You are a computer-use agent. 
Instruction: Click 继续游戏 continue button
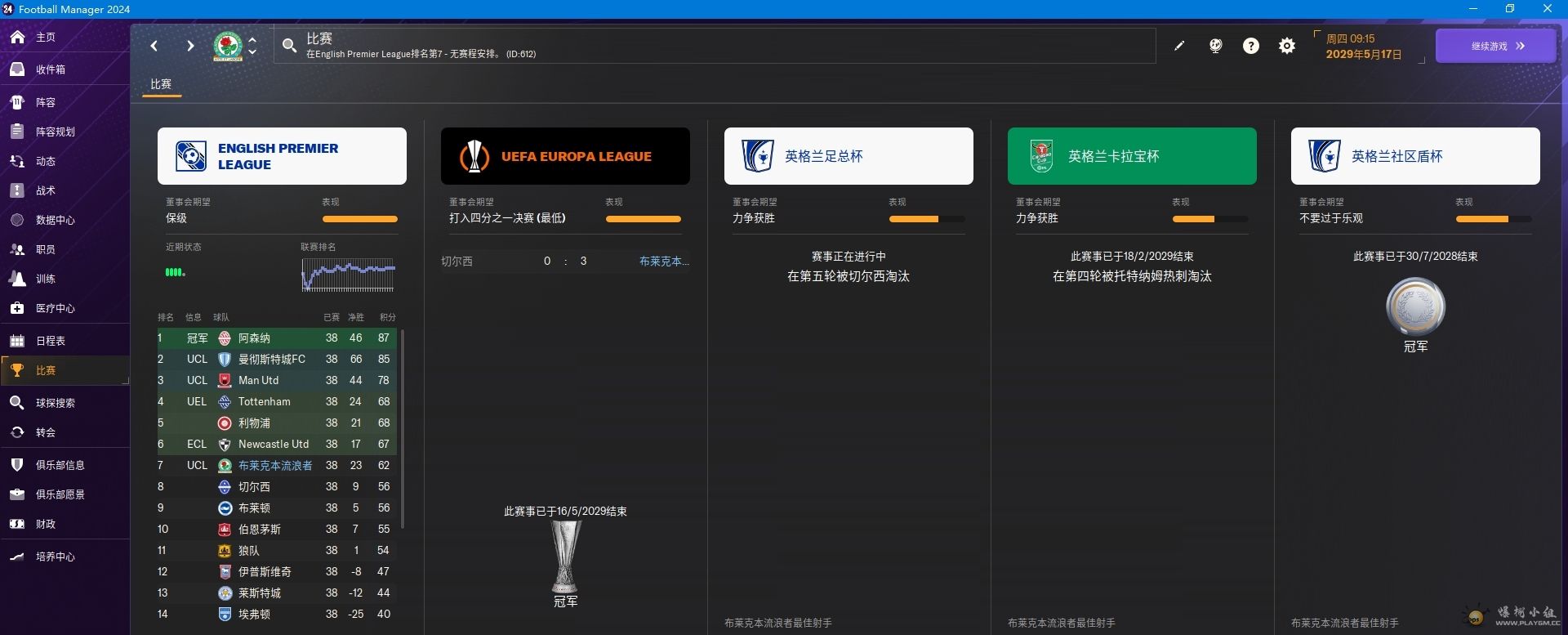click(1495, 46)
